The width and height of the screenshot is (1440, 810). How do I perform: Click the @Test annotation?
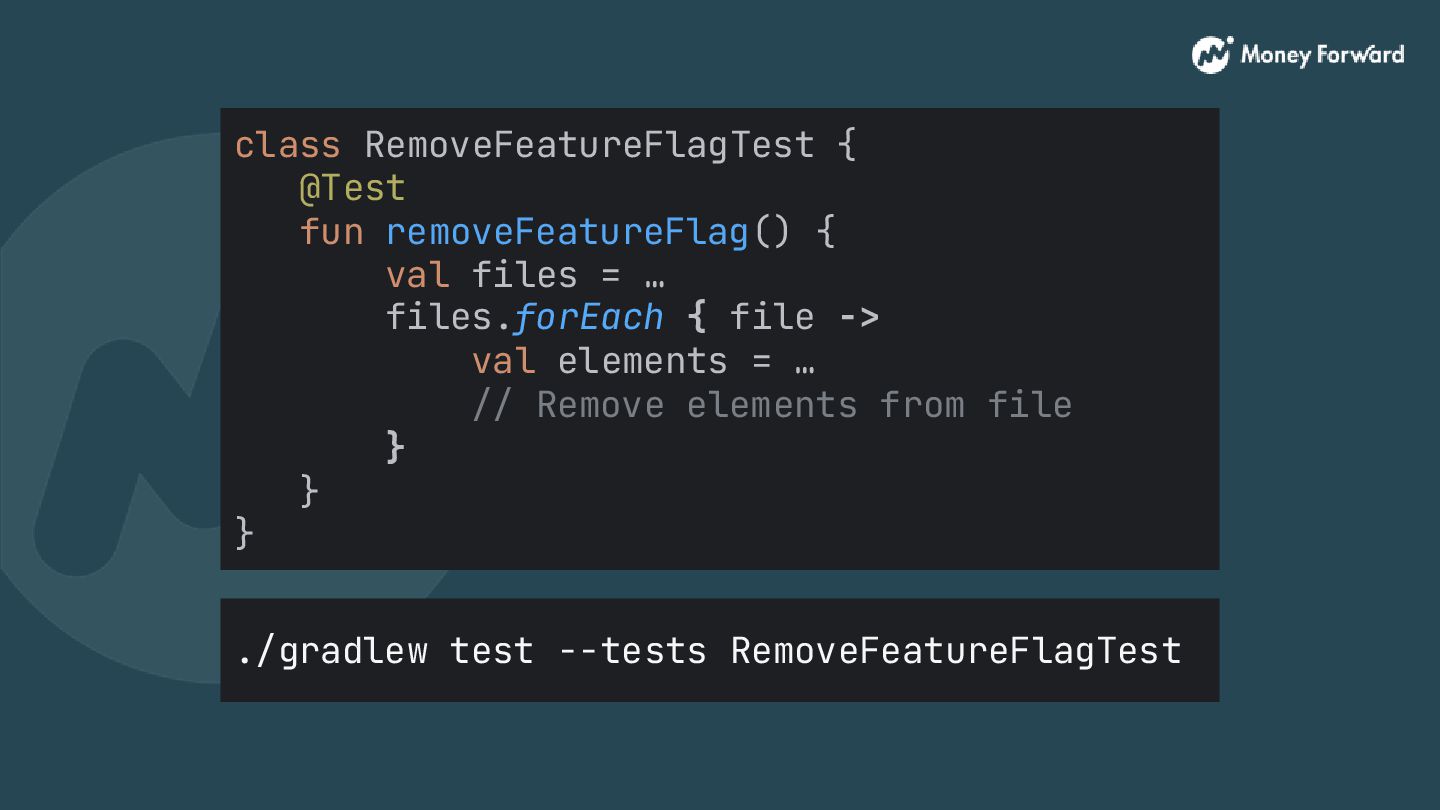tap(352, 188)
